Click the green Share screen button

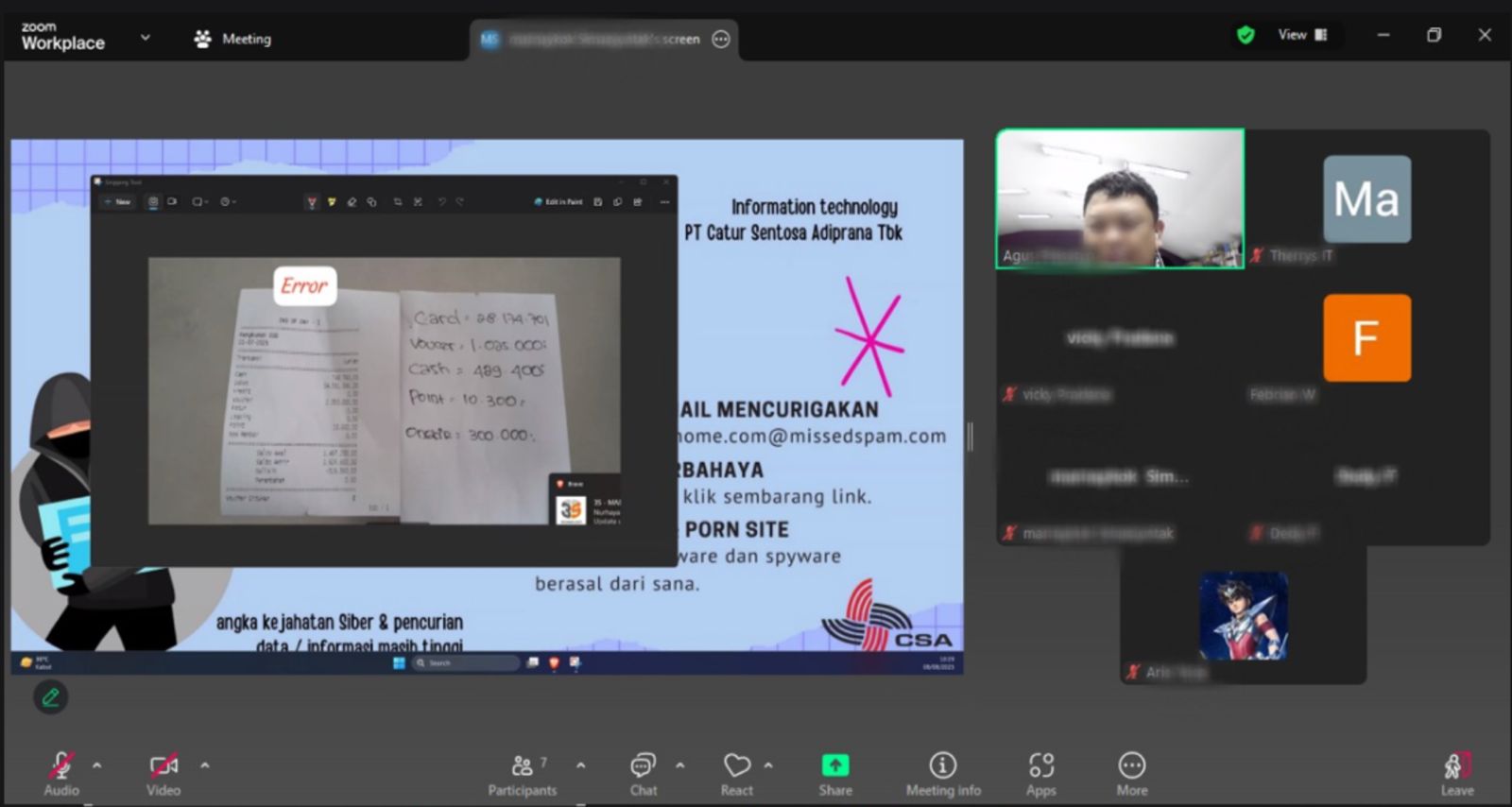pyautogui.click(x=834, y=772)
